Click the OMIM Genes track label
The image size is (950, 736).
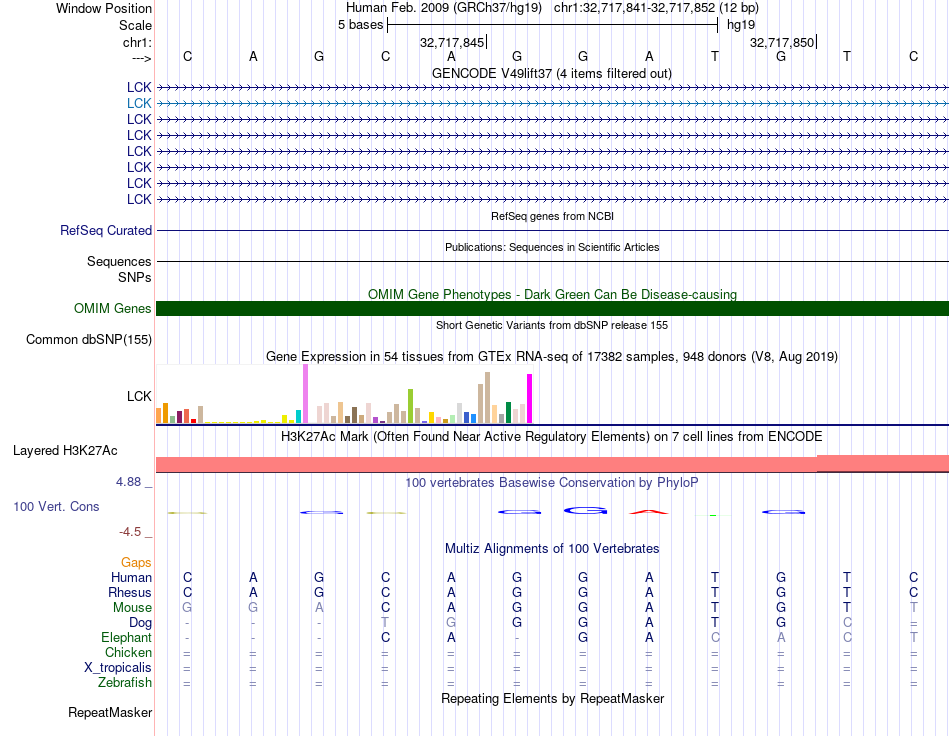[x=113, y=308]
